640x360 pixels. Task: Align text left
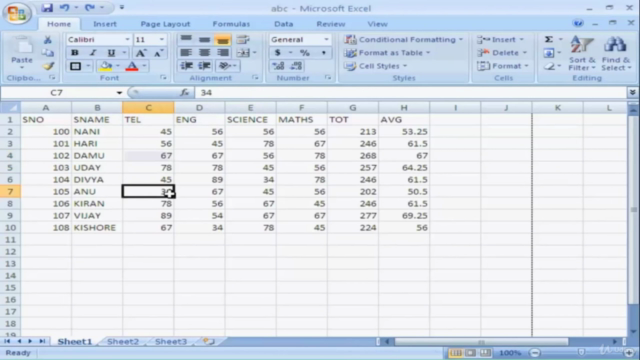pyautogui.click(x=186, y=53)
